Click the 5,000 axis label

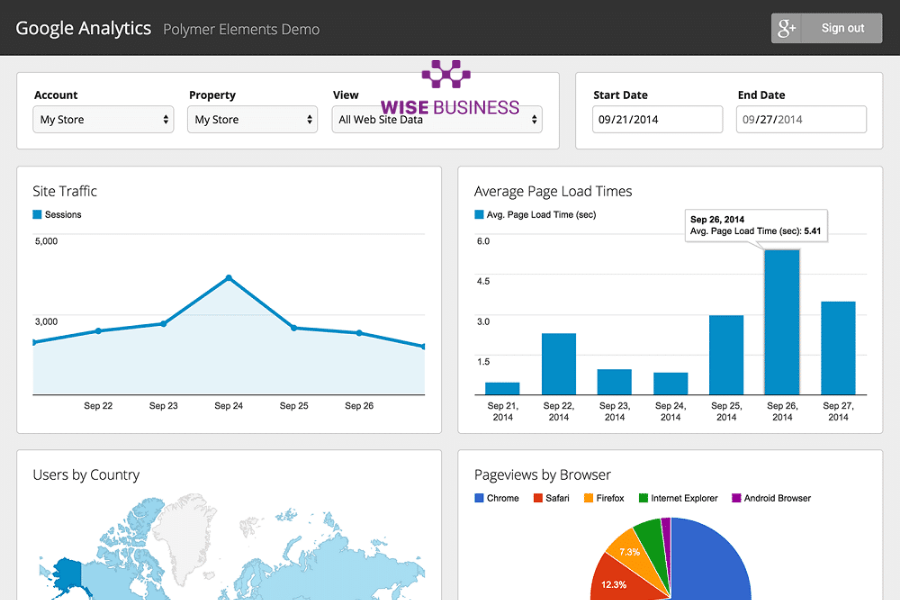[46, 241]
